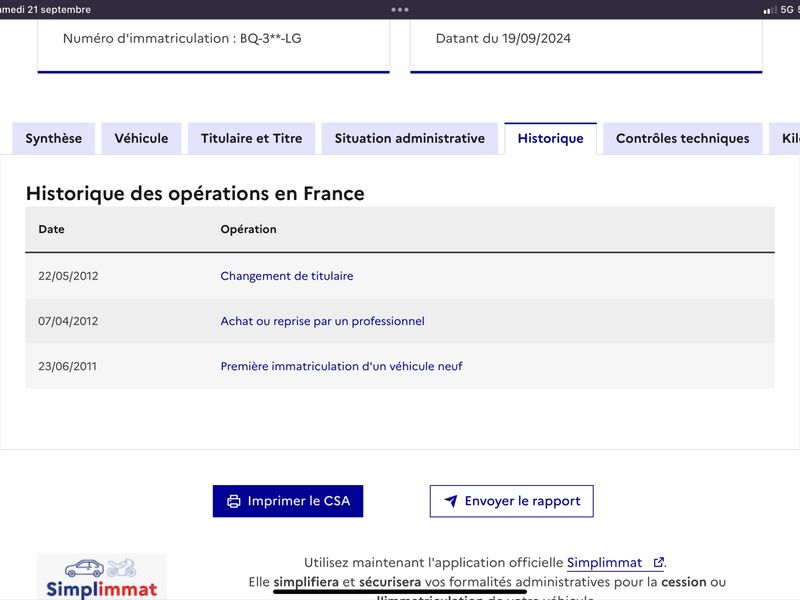
Task: Select the date 07/04/2012
Action: point(68,321)
